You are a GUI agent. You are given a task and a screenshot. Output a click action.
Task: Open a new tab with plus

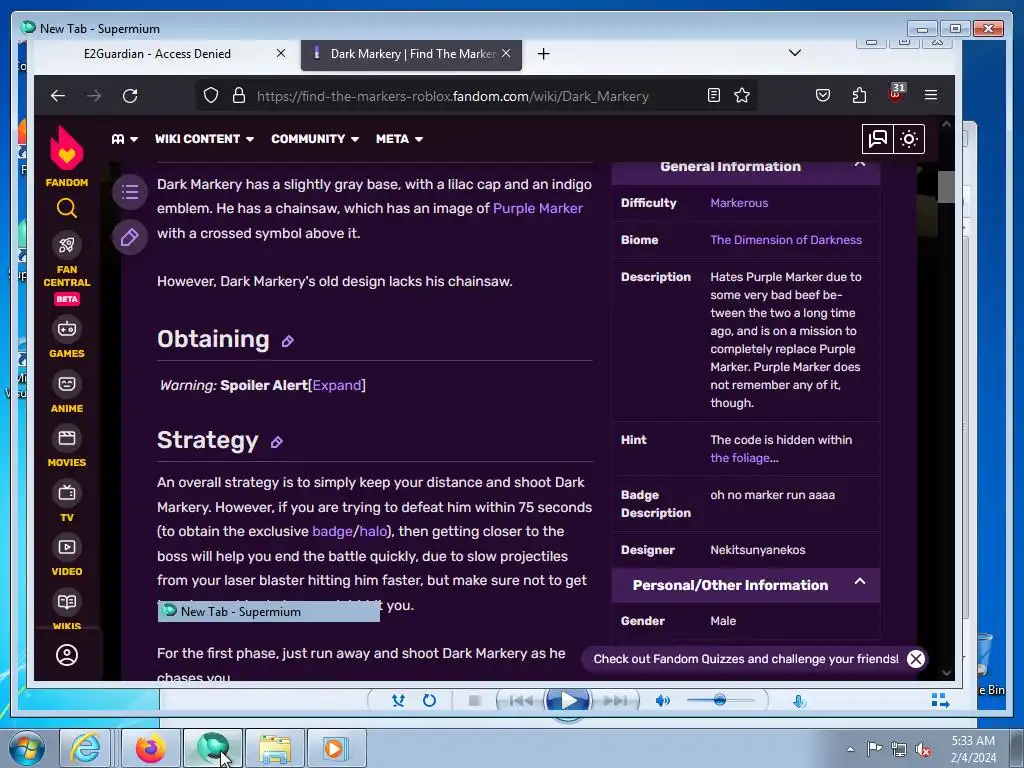coord(543,54)
